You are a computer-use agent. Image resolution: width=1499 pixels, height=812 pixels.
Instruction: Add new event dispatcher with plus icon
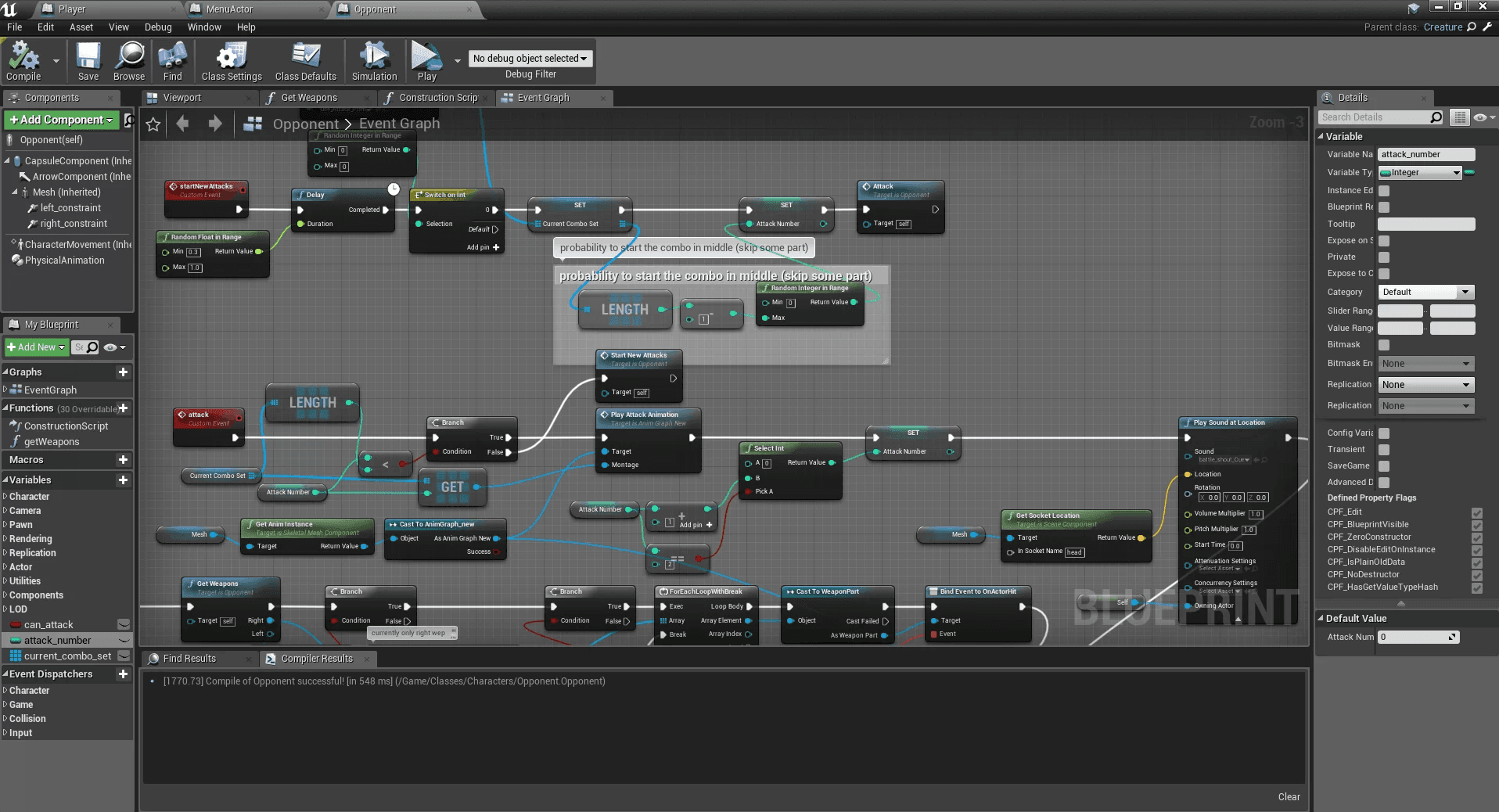pos(123,674)
